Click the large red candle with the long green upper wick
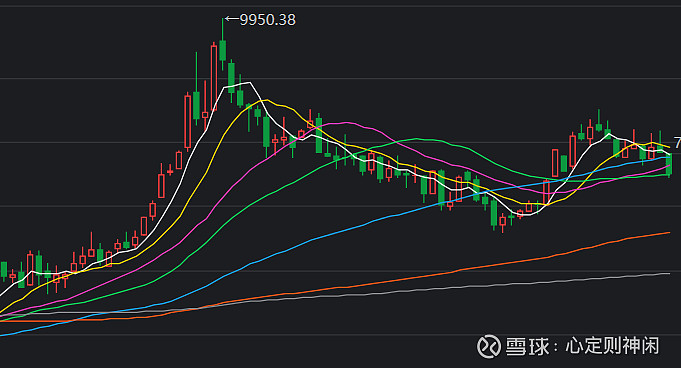 188,122
